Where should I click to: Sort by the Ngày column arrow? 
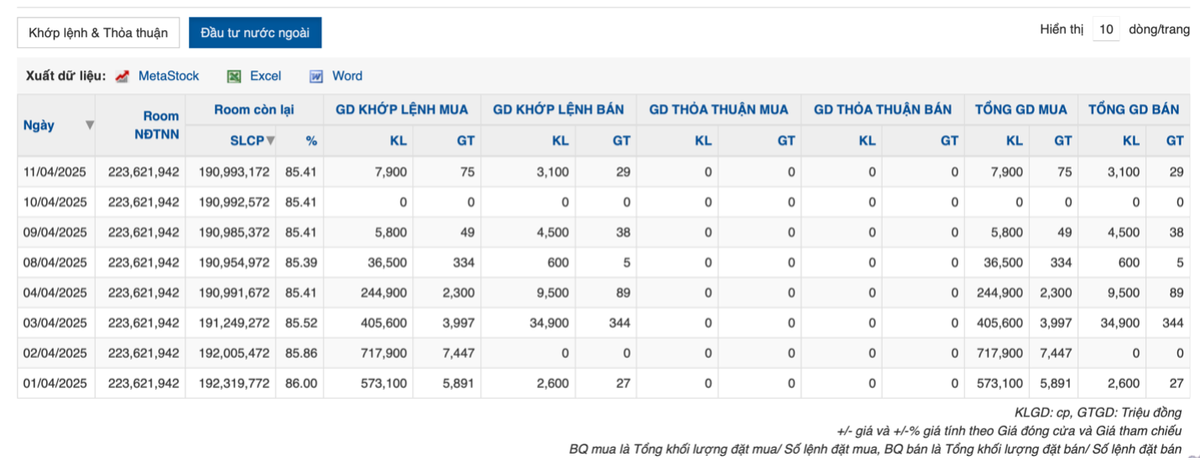point(90,125)
